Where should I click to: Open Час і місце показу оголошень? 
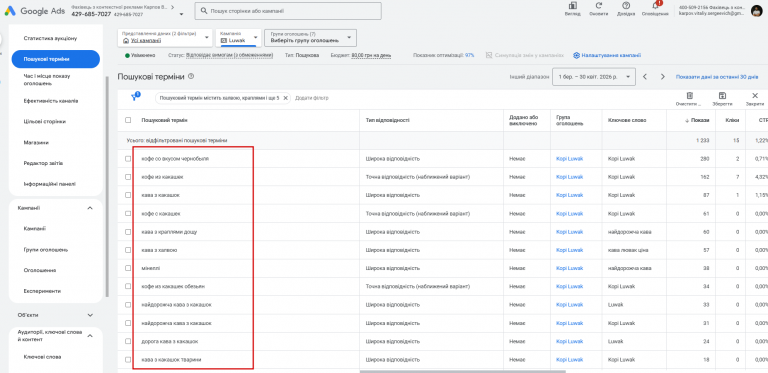[x=47, y=80]
